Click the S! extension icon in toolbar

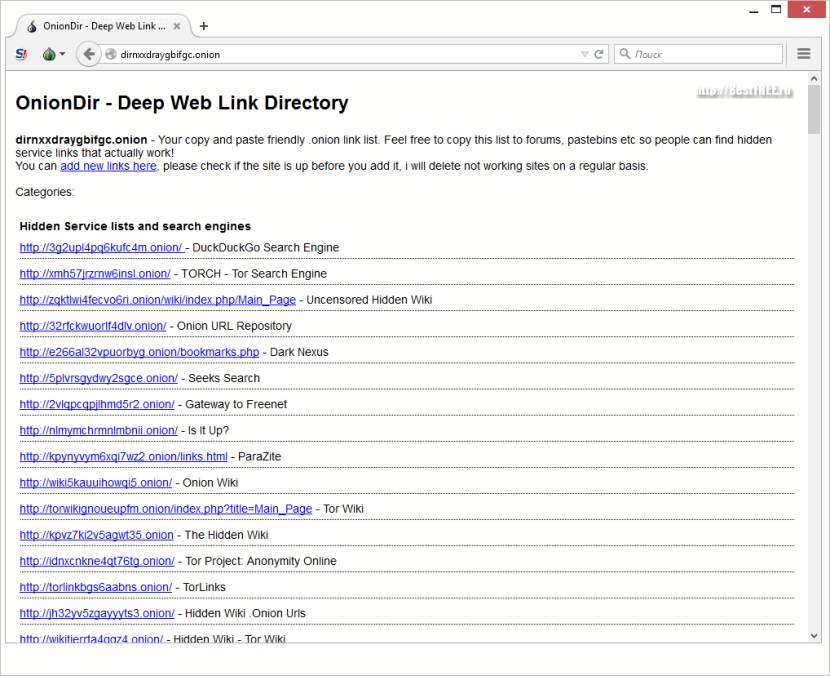[21, 54]
